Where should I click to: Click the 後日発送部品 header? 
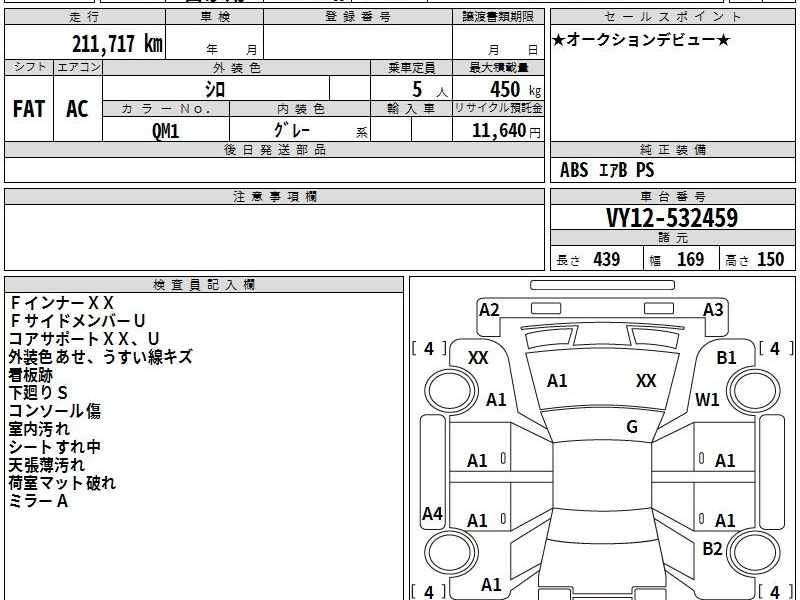click(x=274, y=150)
